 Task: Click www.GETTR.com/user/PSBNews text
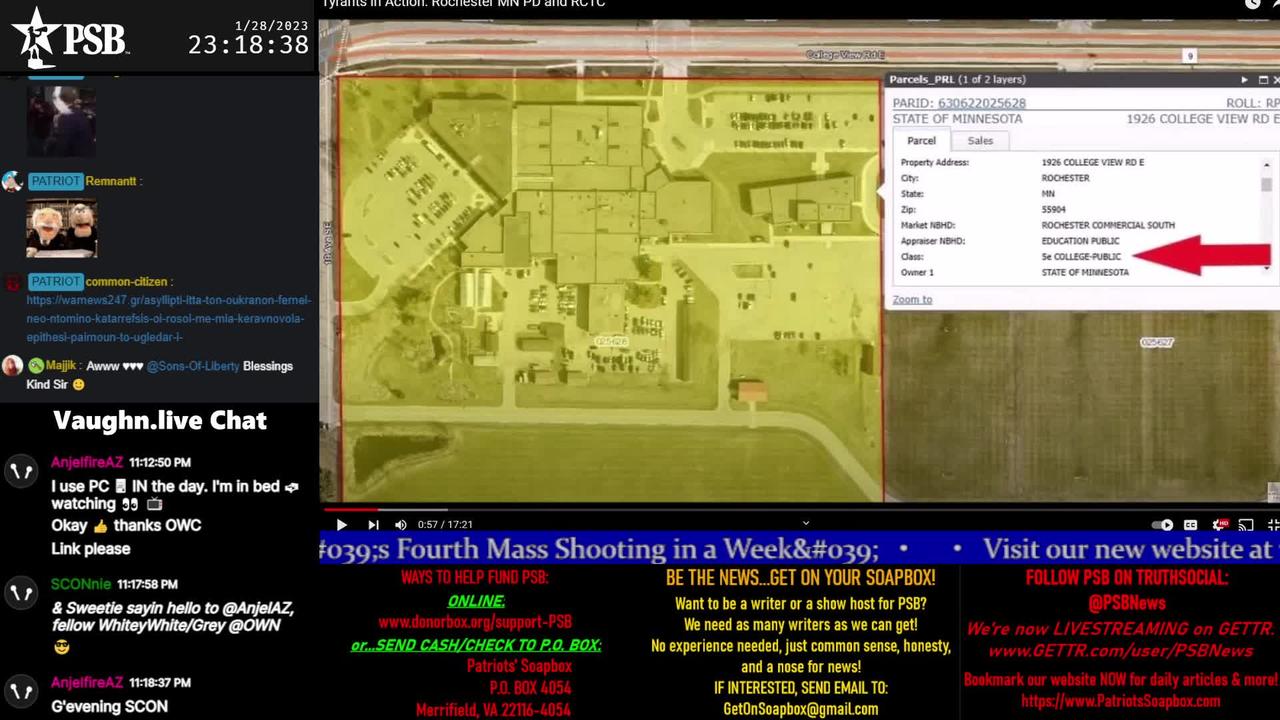click(x=1120, y=651)
